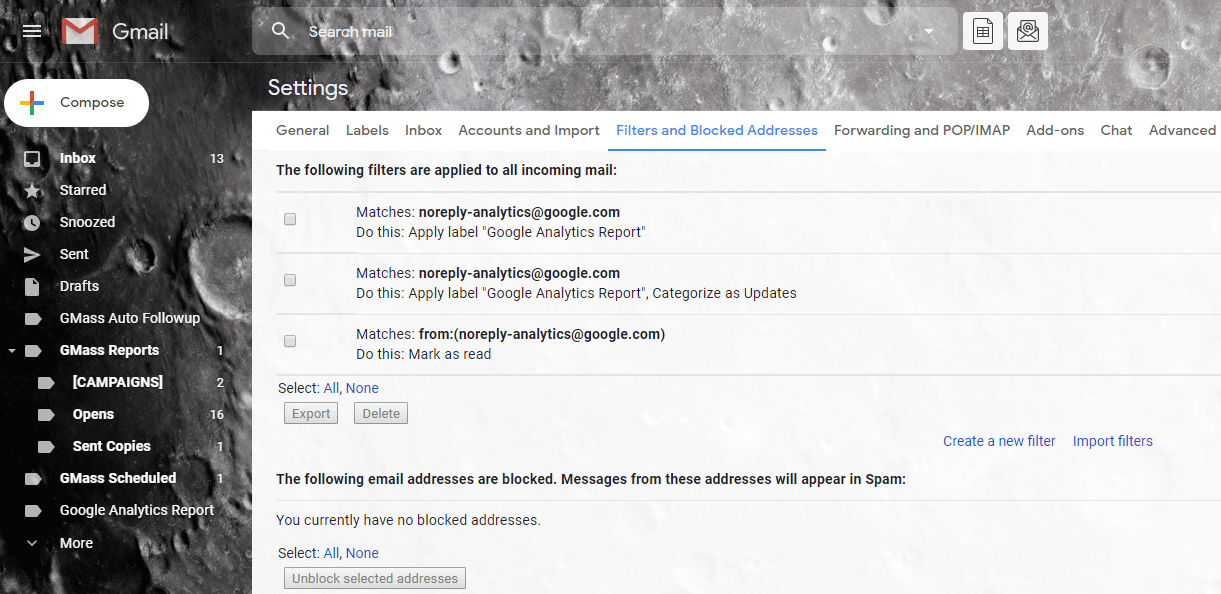Click the Gmail logo

[78, 31]
